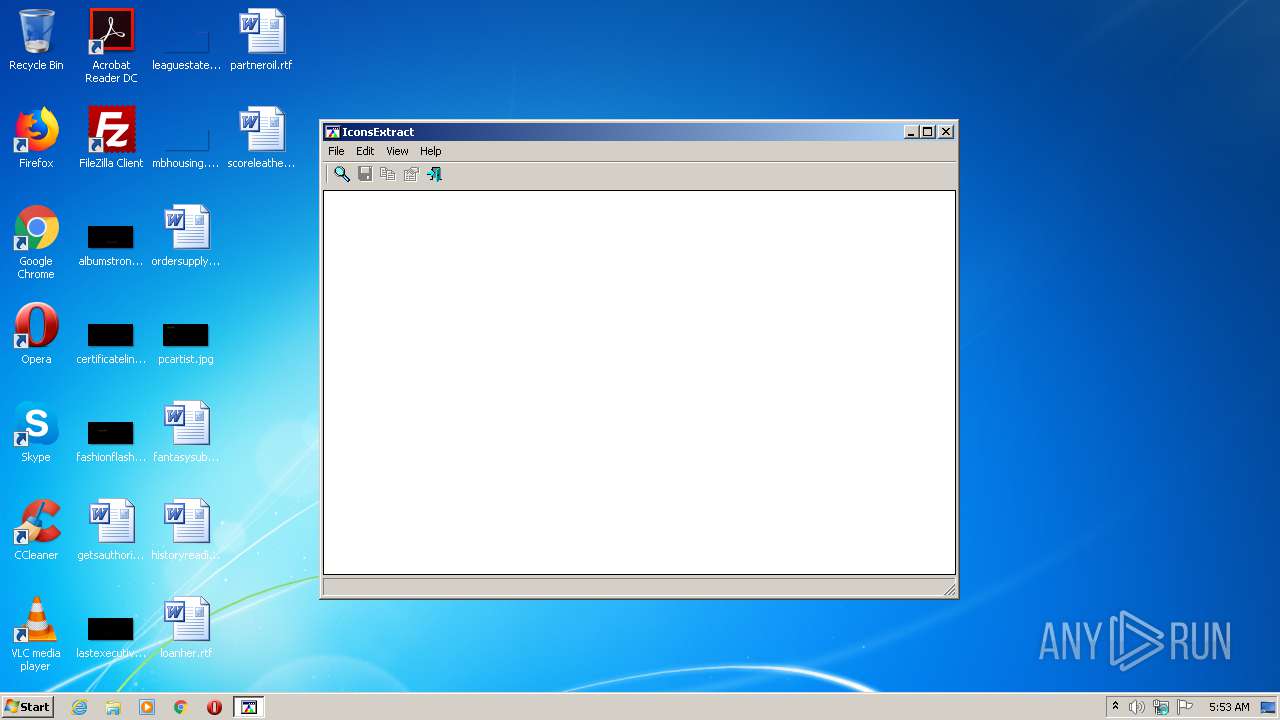The image size is (1280, 720).
Task: Click the Search For Icons magnifier button
Action: point(342,174)
